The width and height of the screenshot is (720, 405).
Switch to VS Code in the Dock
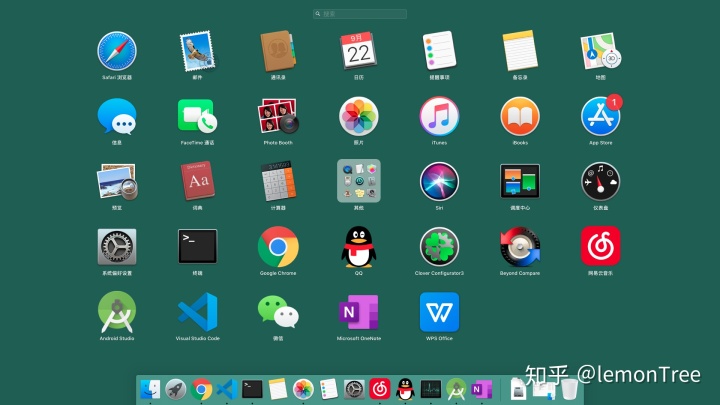[x=227, y=390]
